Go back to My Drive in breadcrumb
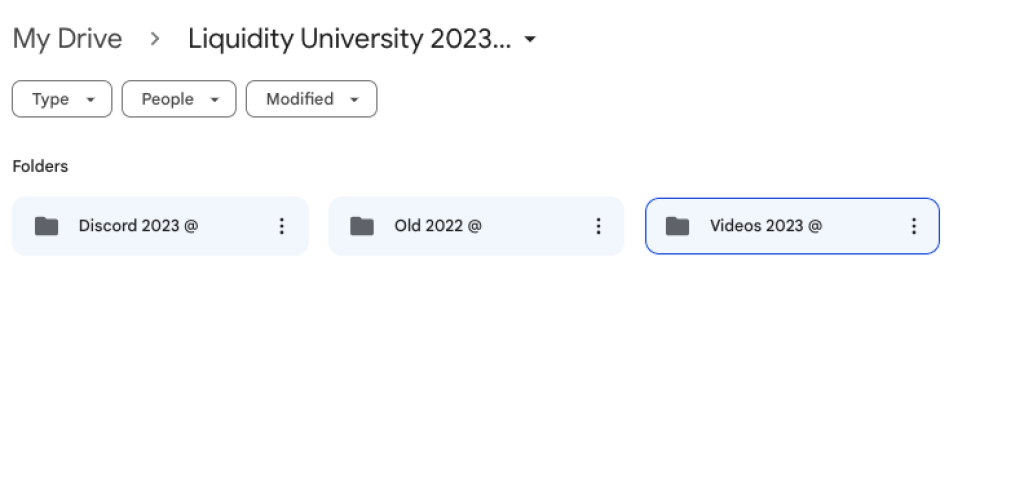1024x478 pixels. click(67, 39)
